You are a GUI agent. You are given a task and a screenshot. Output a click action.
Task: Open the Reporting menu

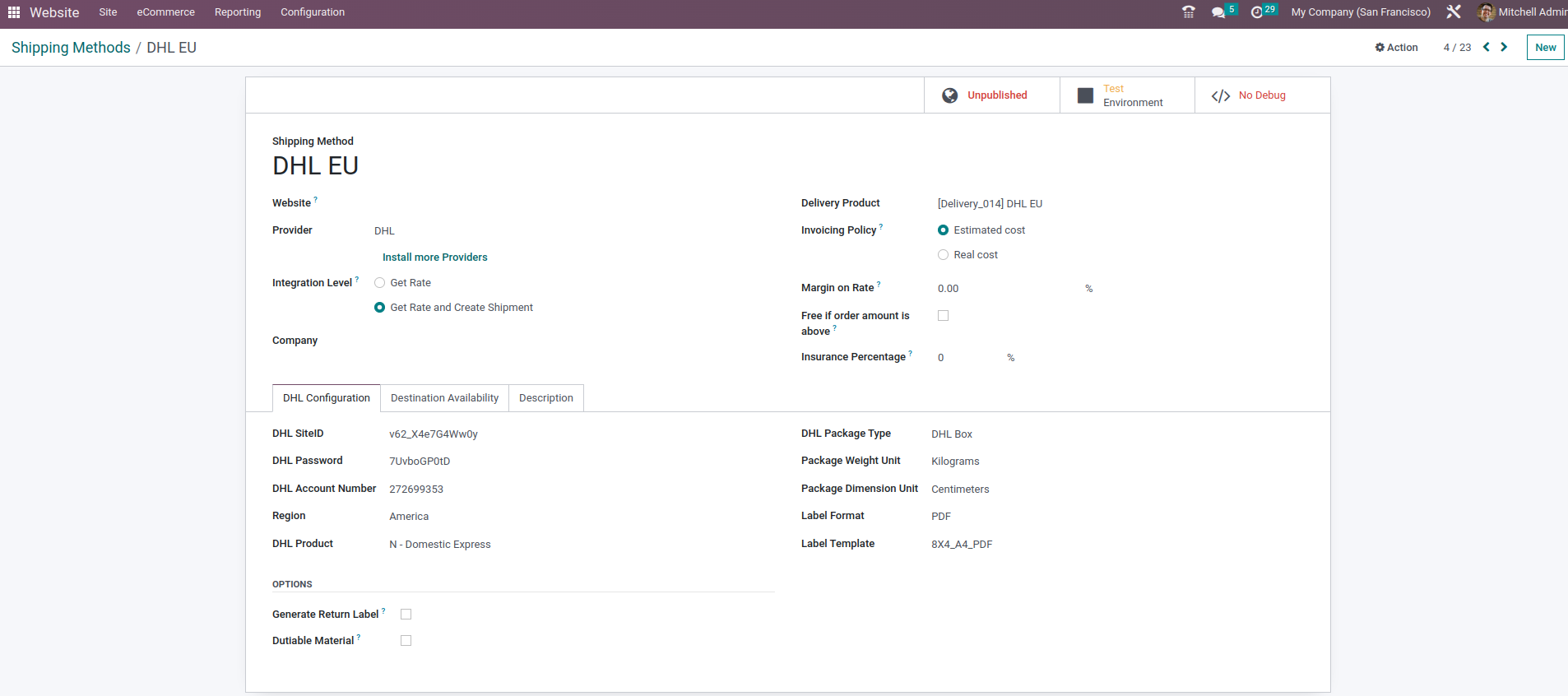238,12
